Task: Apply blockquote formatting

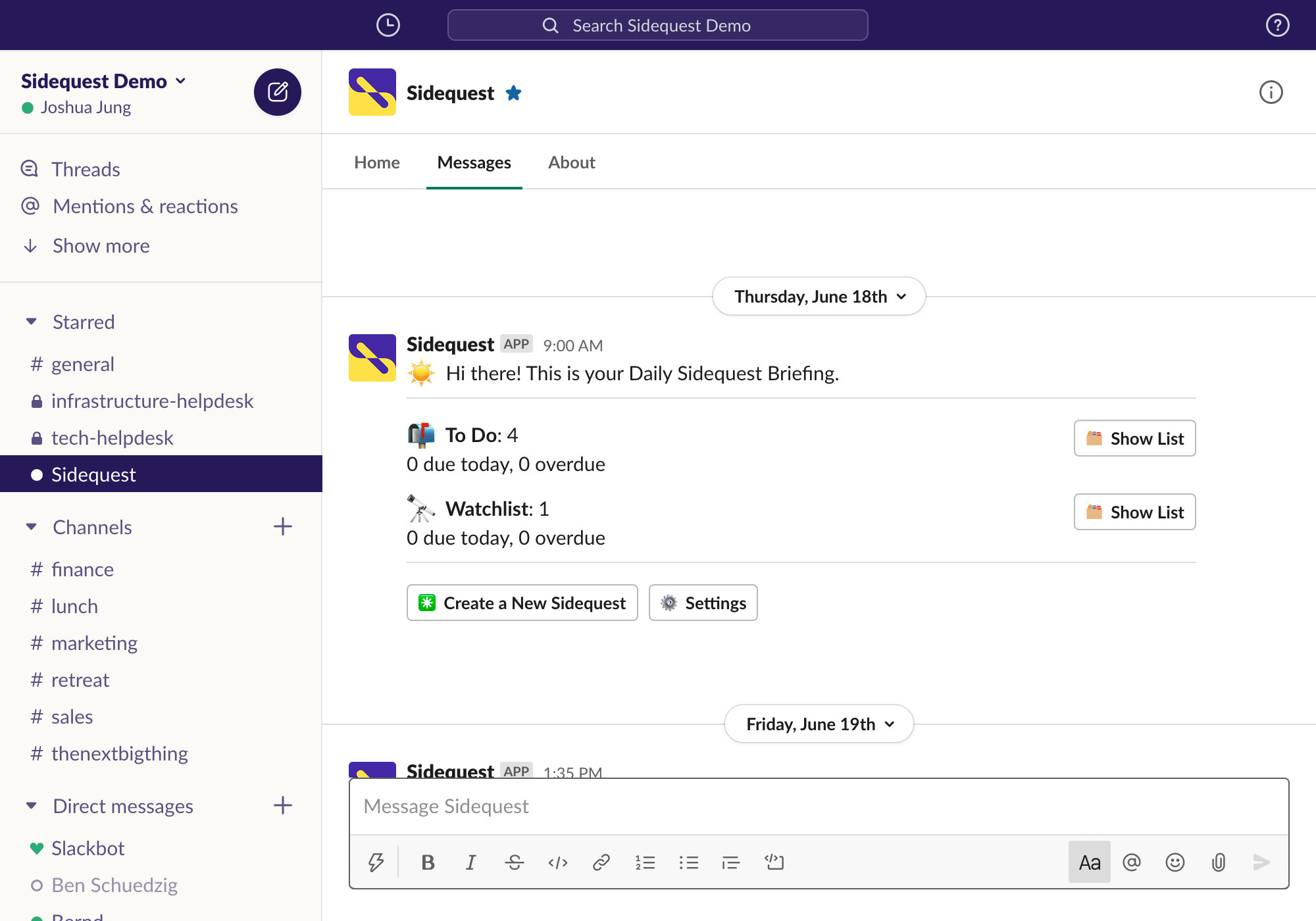Action: click(731, 862)
